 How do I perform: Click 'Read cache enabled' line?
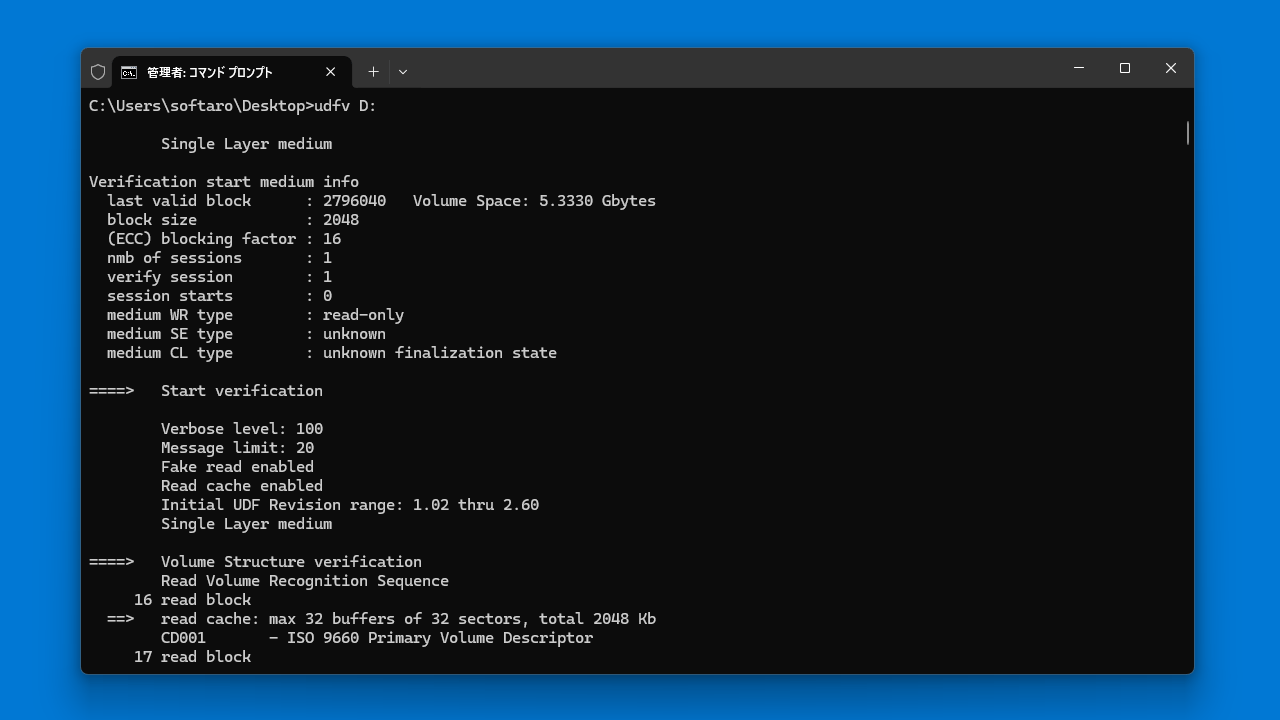pyautogui.click(x=242, y=486)
